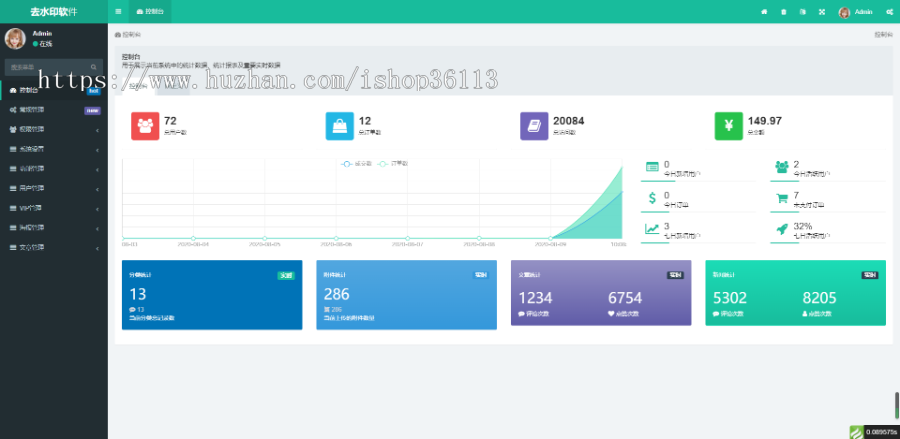900x439 pixels.
Task: Click the value 149.97 in the stats row
Action: click(x=765, y=121)
